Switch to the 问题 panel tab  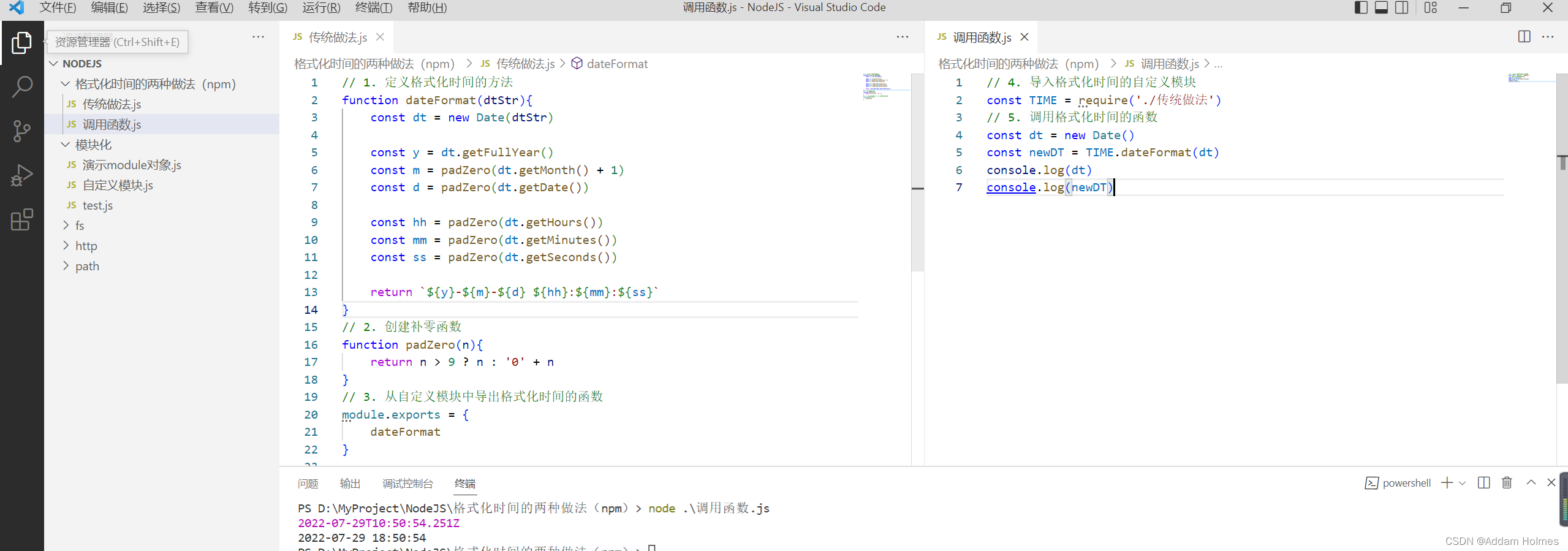pyautogui.click(x=308, y=484)
